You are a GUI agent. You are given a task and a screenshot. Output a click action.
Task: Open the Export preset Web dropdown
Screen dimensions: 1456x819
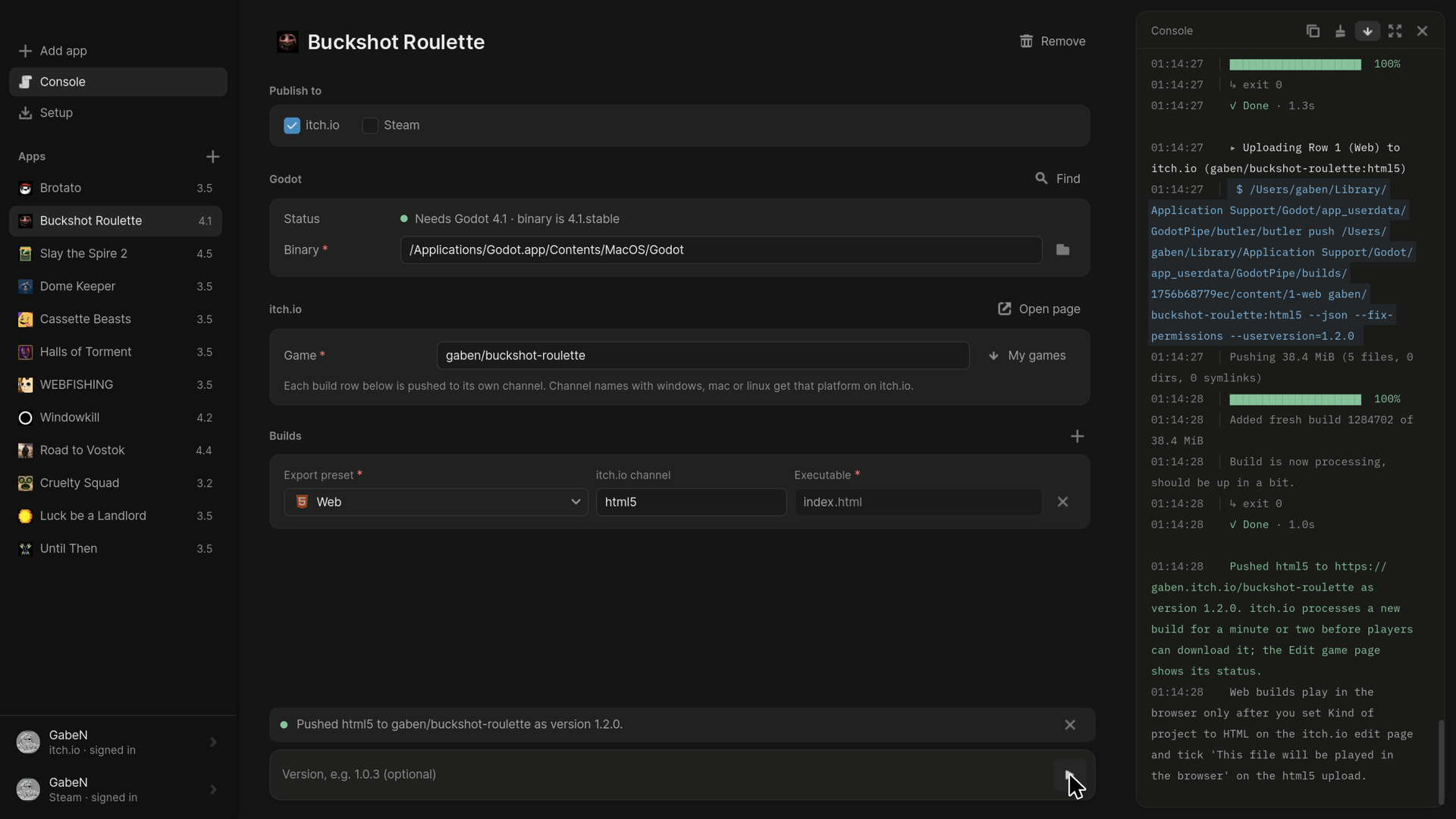coord(436,502)
